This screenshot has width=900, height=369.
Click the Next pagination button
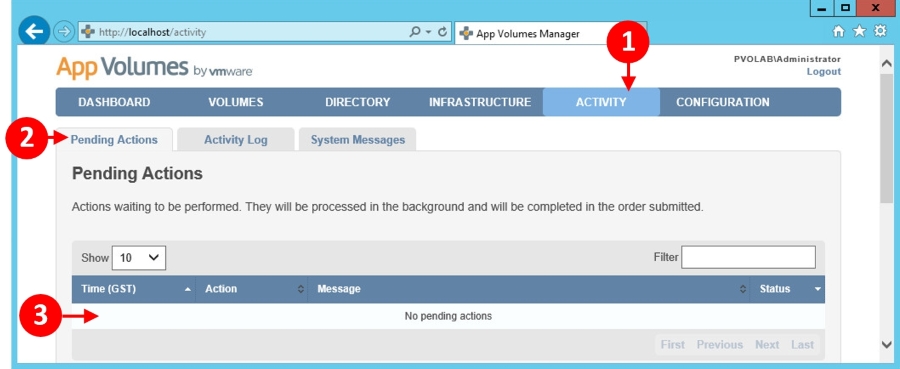coord(767,344)
